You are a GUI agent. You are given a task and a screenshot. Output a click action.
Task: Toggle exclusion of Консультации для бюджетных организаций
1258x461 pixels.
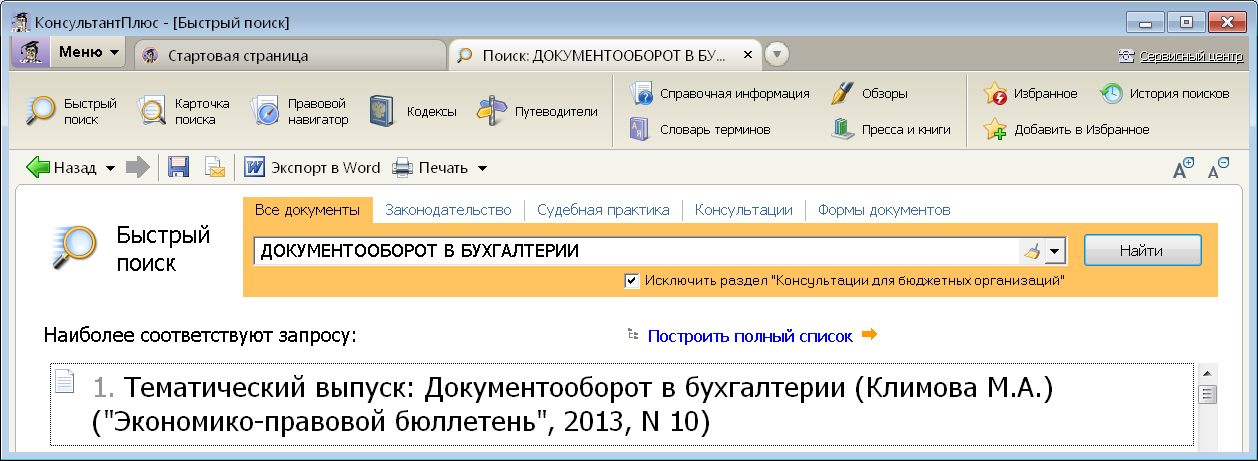coord(631,281)
